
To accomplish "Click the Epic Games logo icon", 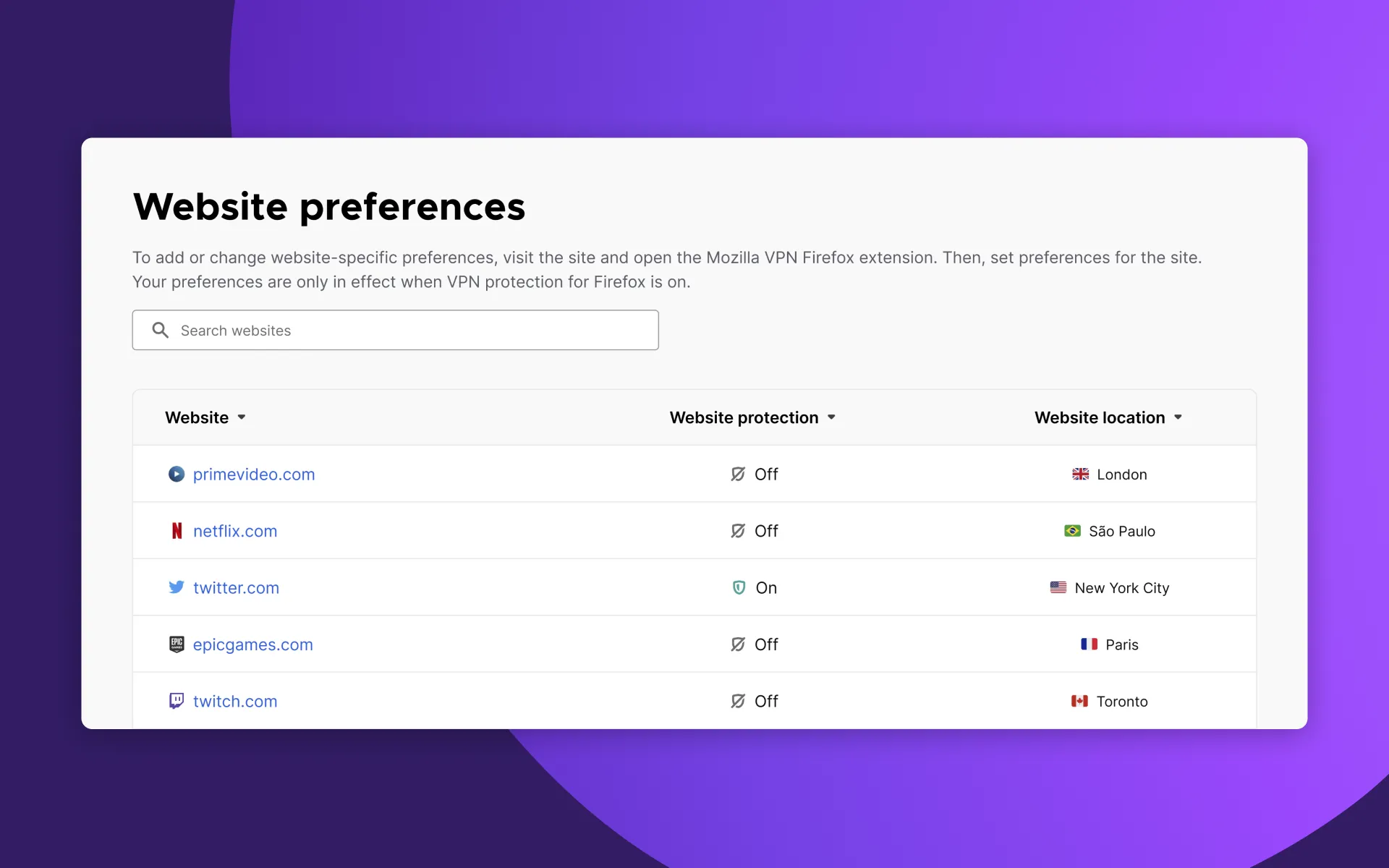I will click(177, 644).
